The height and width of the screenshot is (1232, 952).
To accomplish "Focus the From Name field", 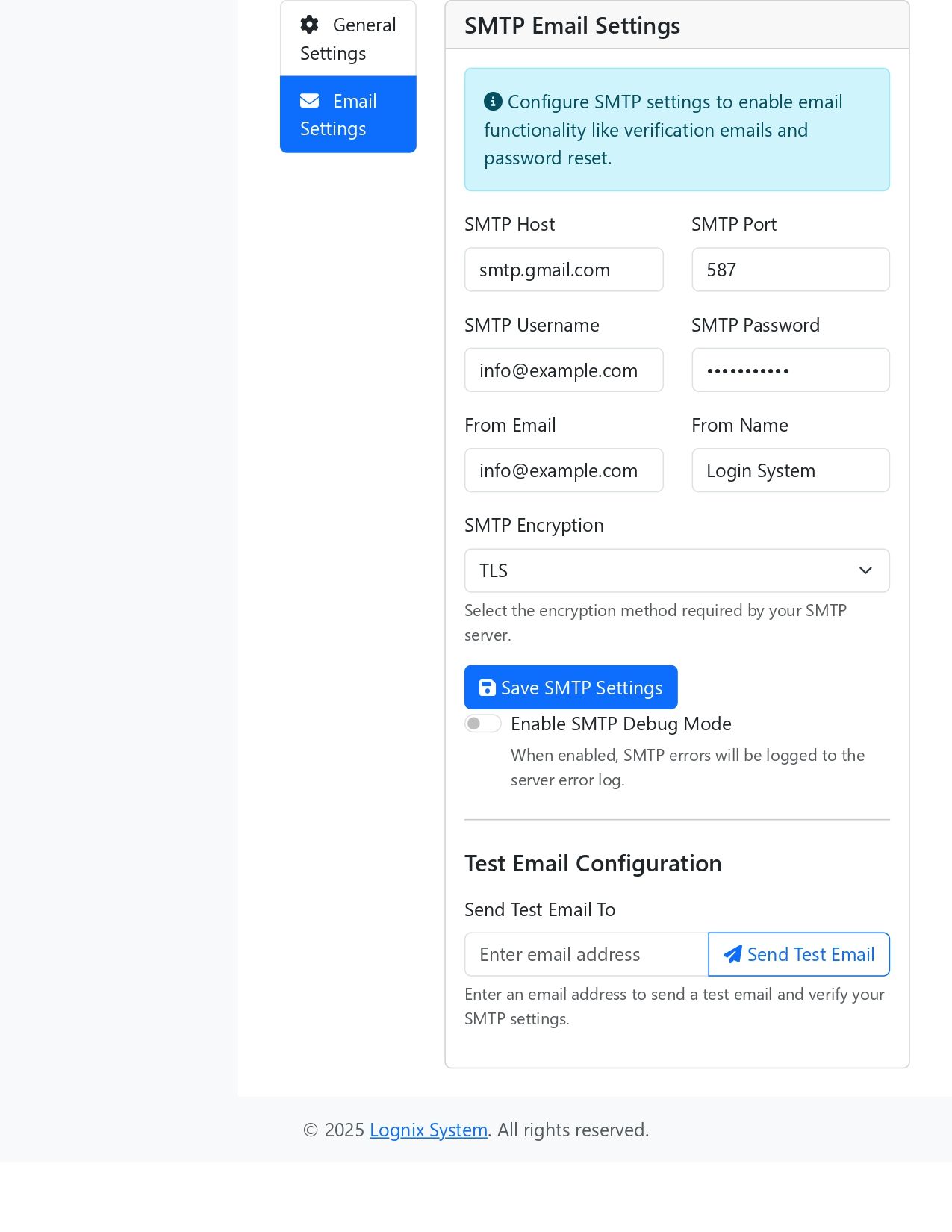I will (x=790, y=470).
